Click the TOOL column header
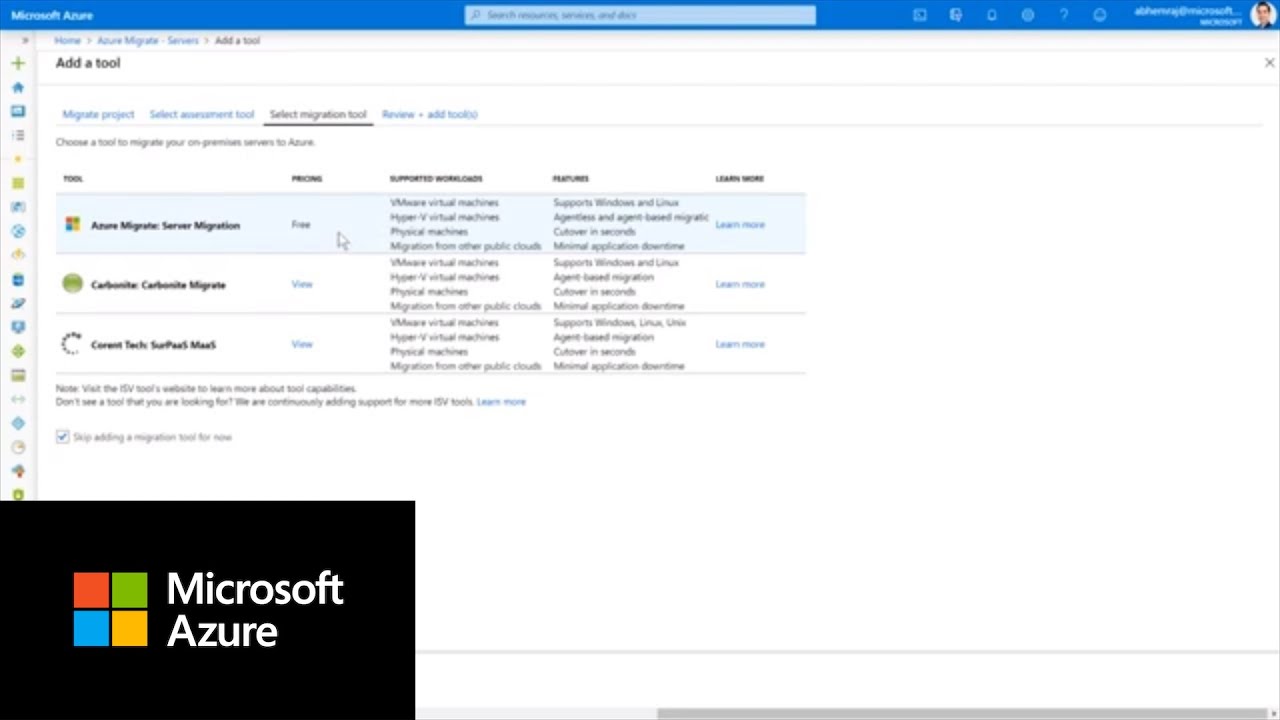 click(73, 179)
